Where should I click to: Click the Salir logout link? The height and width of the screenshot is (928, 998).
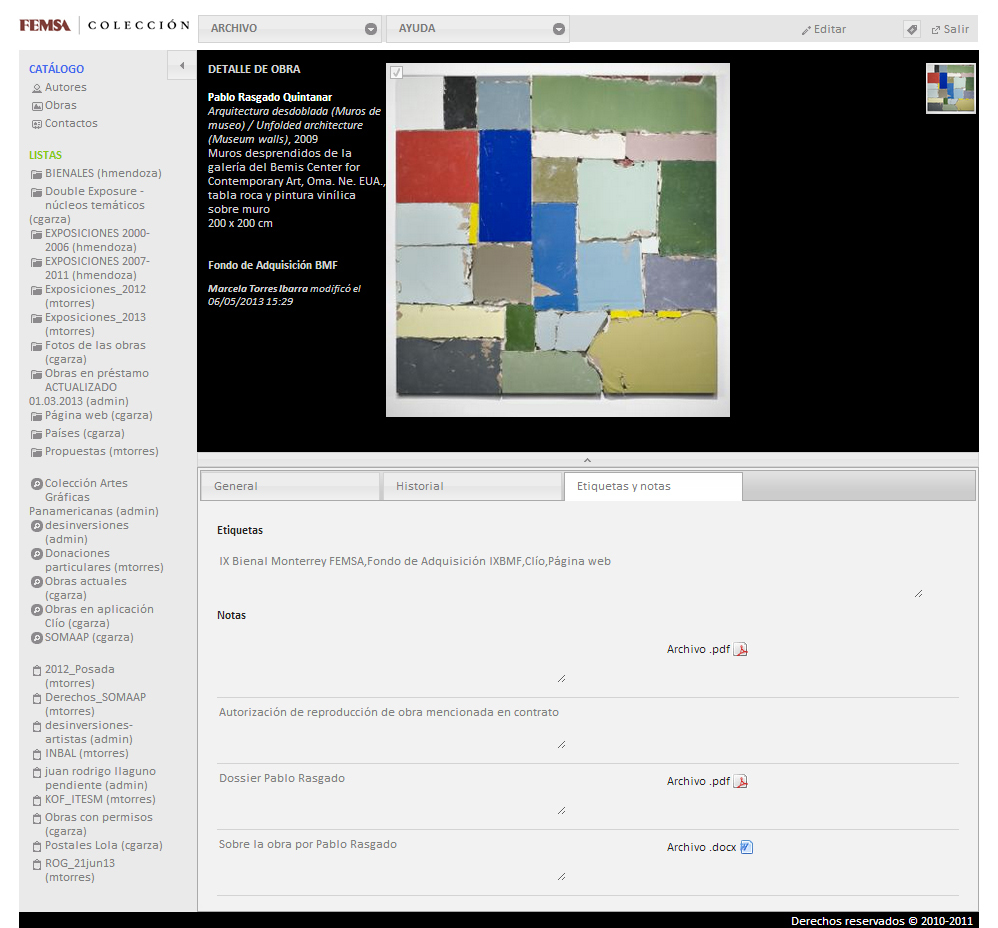(x=956, y=29)
